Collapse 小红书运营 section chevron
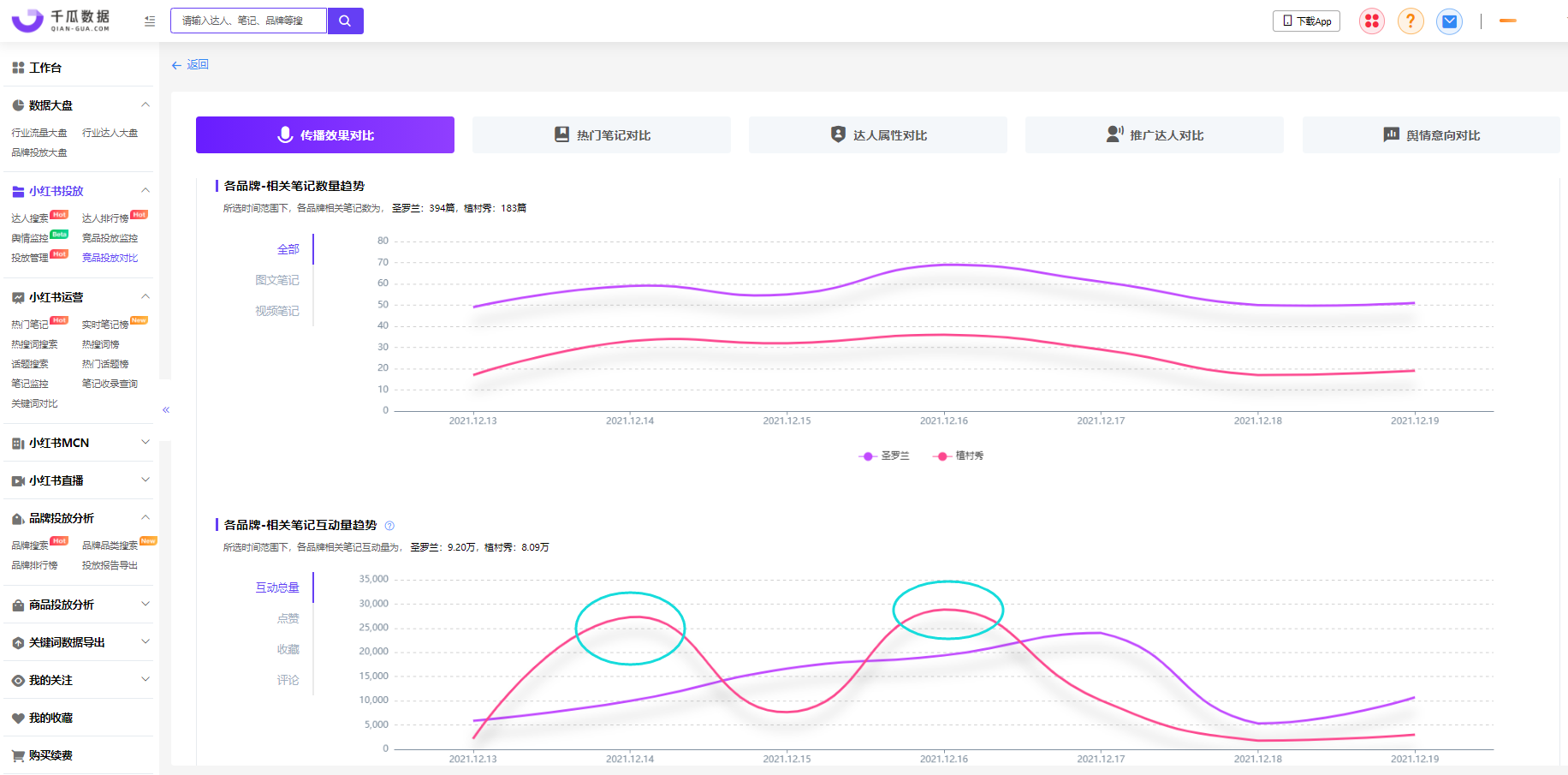The image size is (1568, 775). pos(146,296)
